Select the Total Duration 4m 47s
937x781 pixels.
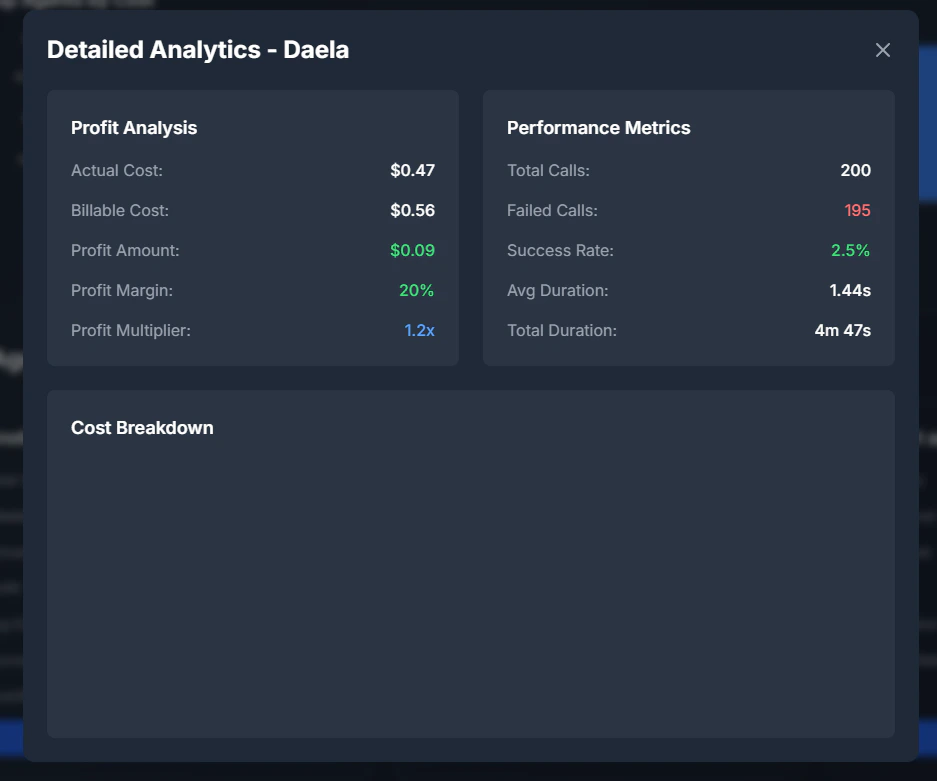pos(844,330)
